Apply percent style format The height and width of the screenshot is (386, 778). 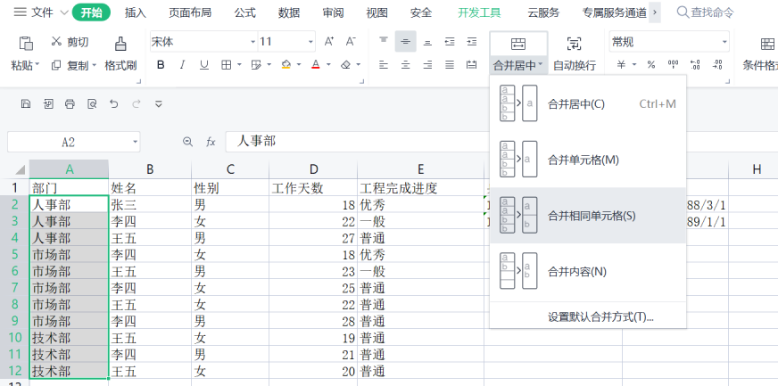(651, 64)
